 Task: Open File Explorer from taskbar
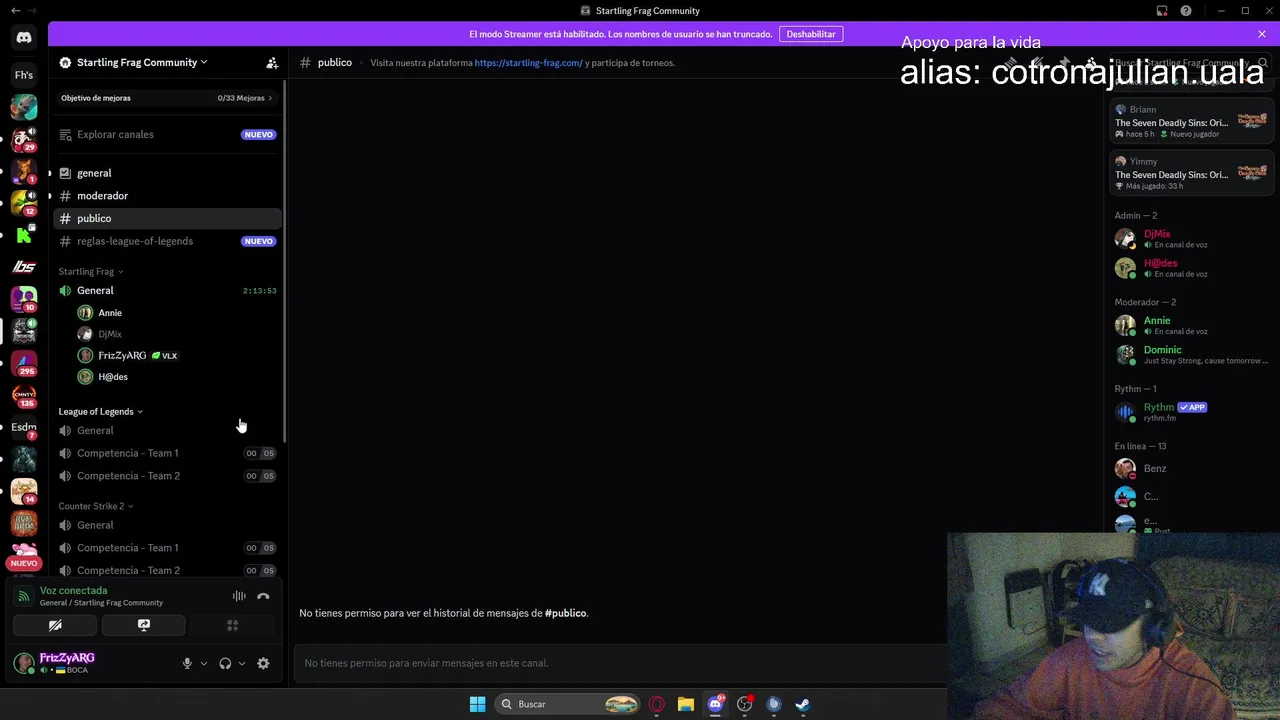tap(686, 704)
